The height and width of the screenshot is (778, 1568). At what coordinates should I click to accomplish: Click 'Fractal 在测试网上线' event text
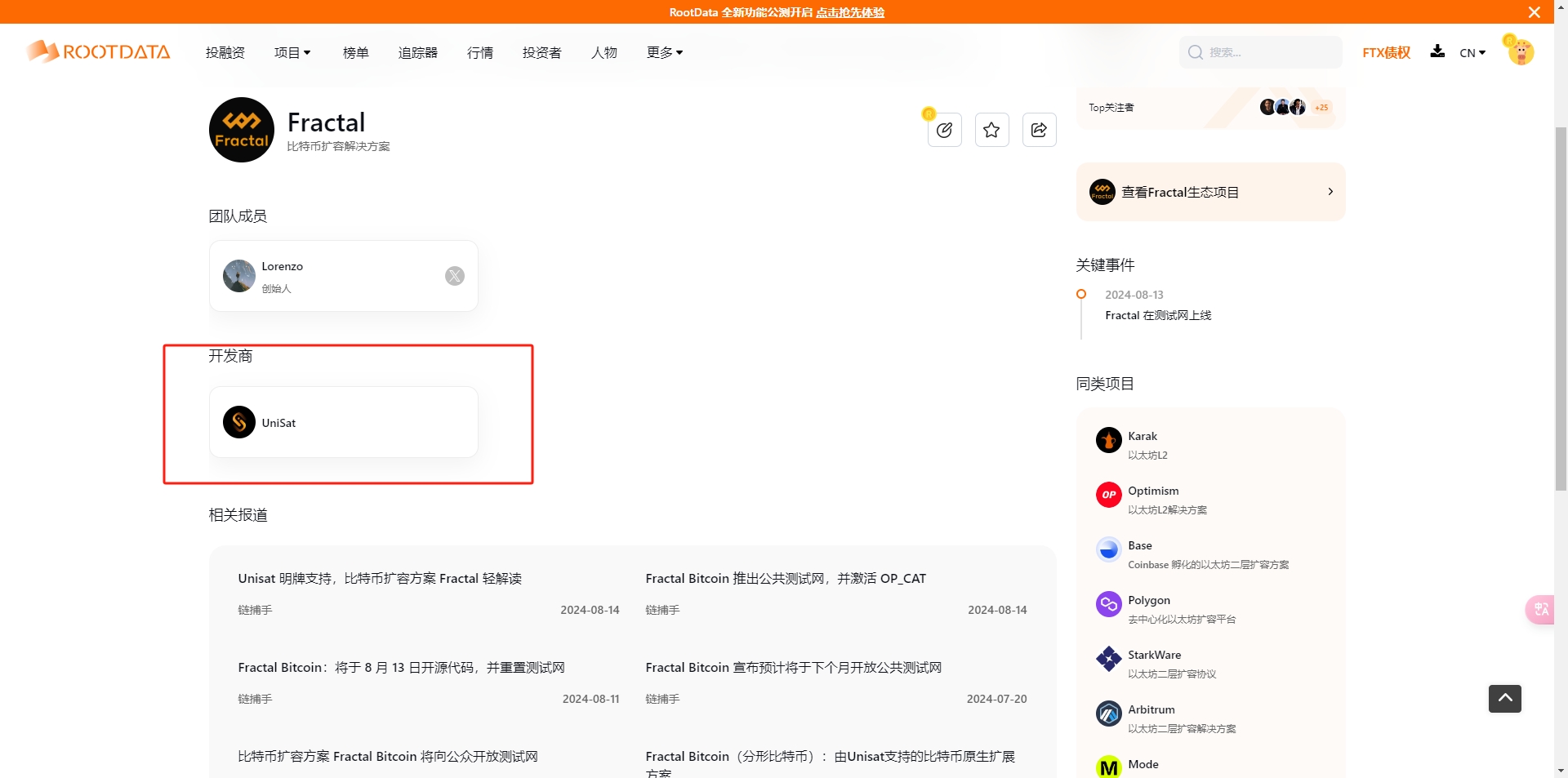coord(1158,315)
